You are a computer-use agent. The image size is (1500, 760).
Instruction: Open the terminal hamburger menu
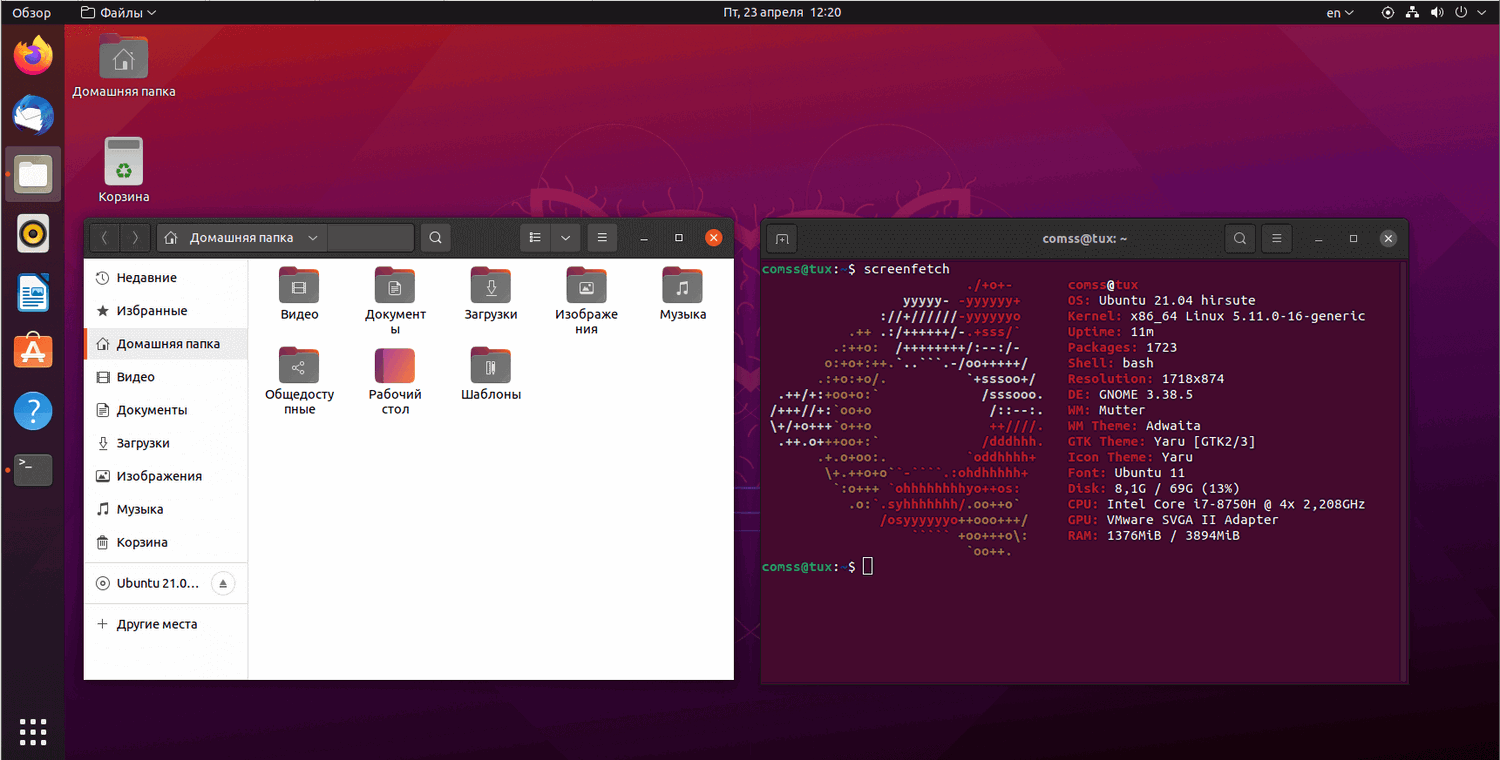pyautogui.click(x=1276, y=238)
